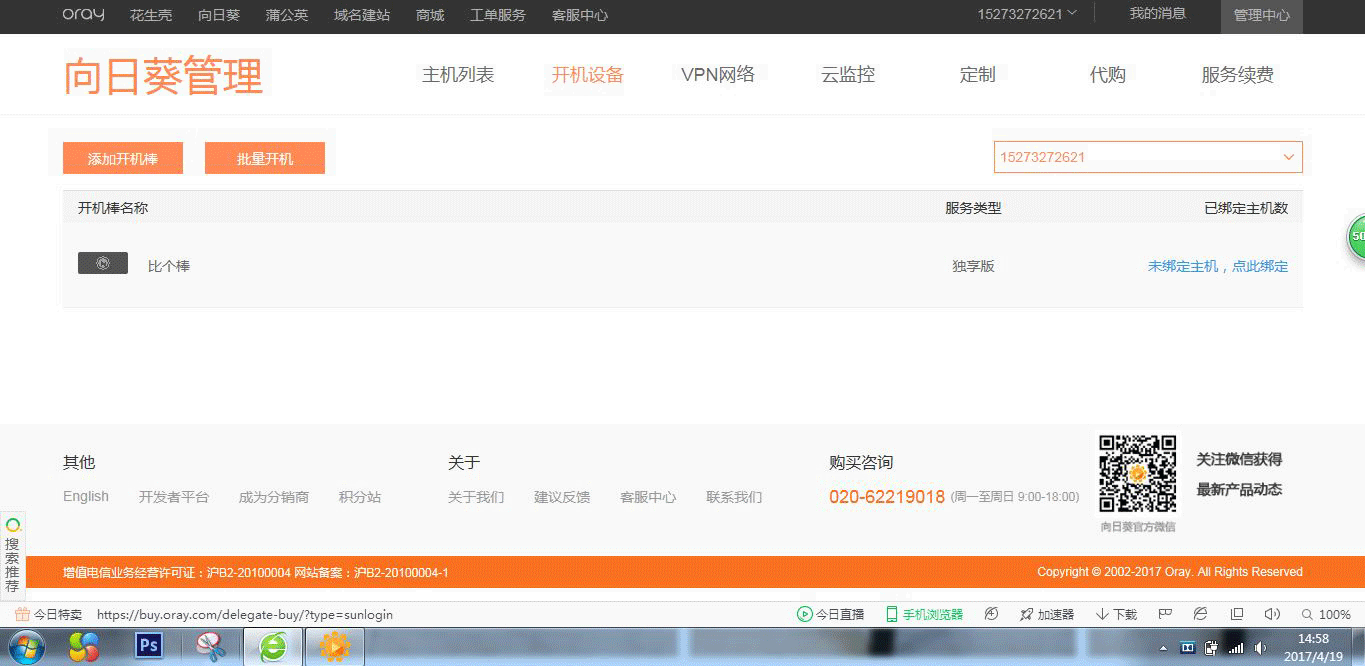Go to 代购 tab
The height and width of the screenshot is (666, 1365).
point(1108,75)
